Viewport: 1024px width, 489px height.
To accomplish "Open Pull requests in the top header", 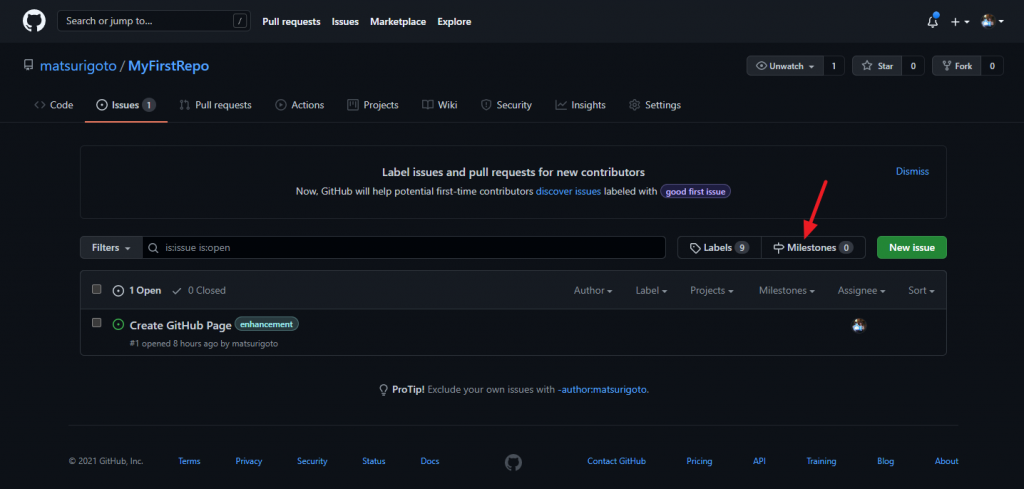I will click(291, 22).
